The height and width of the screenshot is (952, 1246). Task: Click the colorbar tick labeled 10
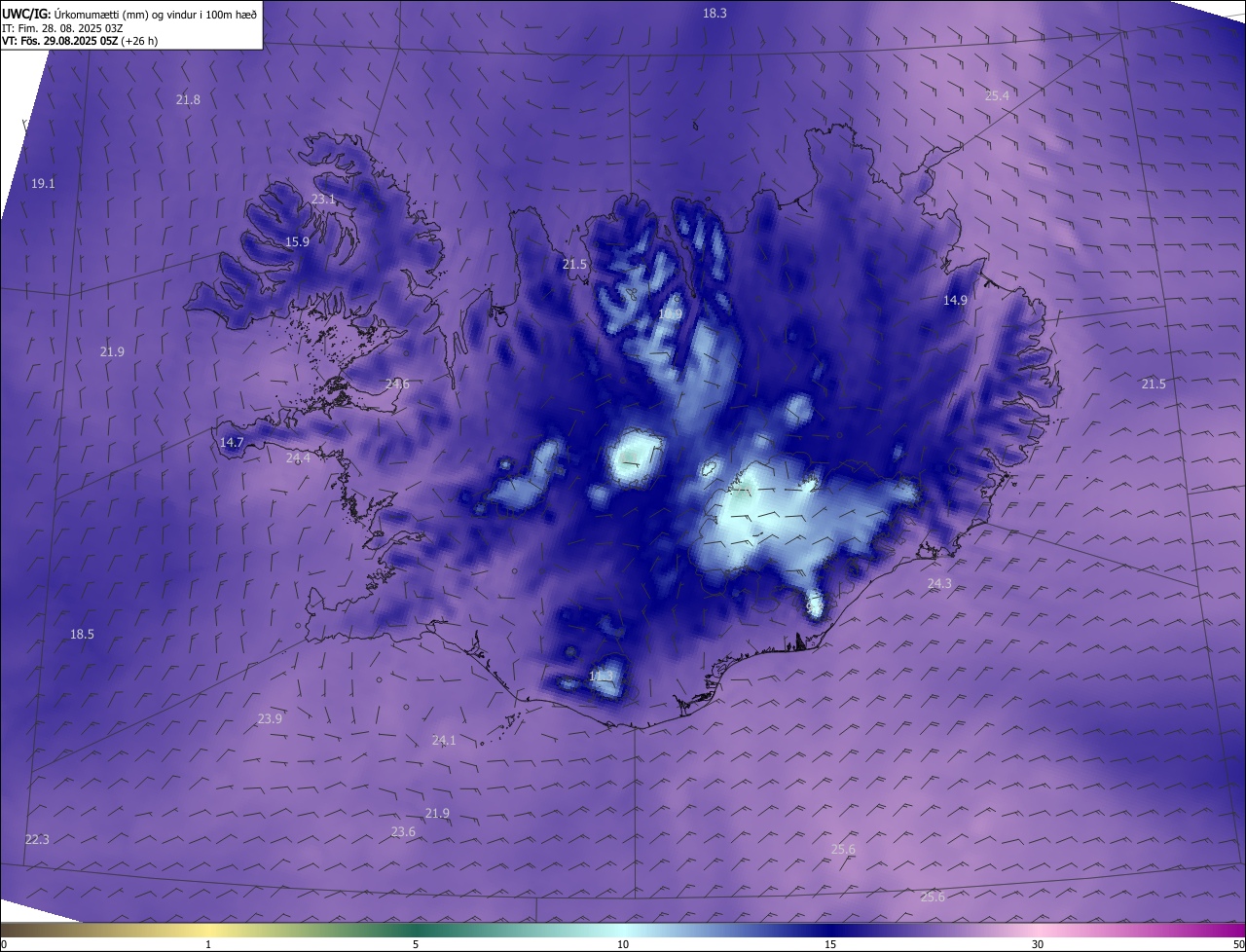point(623,944)
